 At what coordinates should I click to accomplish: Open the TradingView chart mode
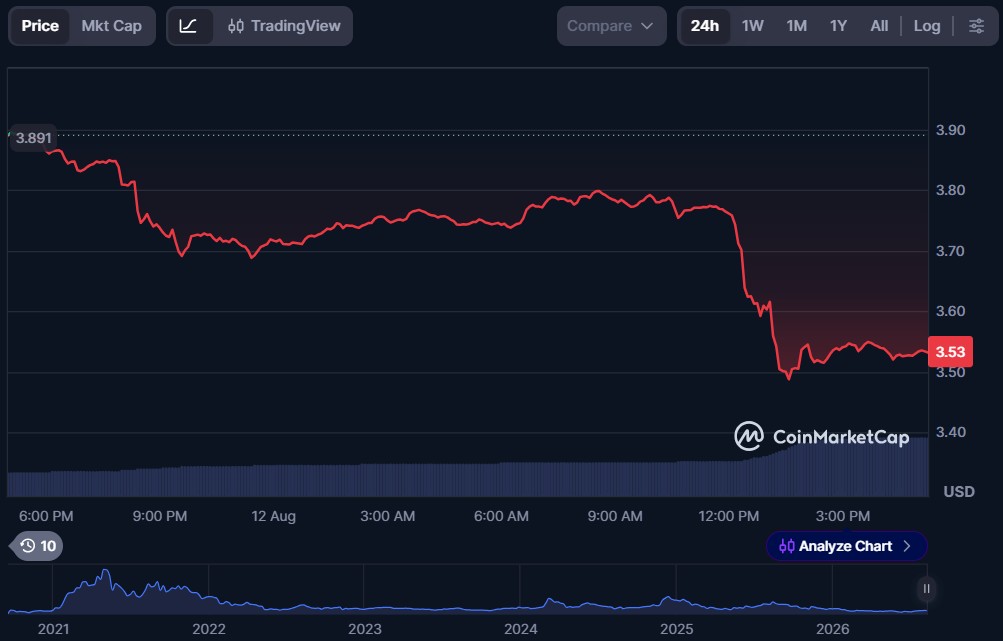click(x=284, y=26)
